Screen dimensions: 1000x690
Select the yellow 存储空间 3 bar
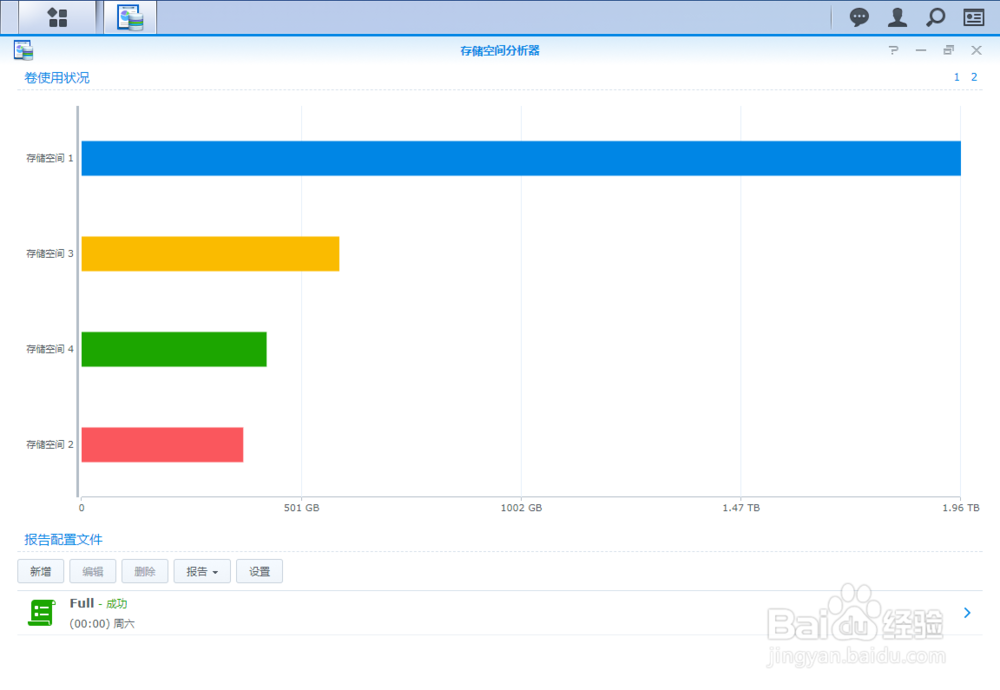[210, 254]
